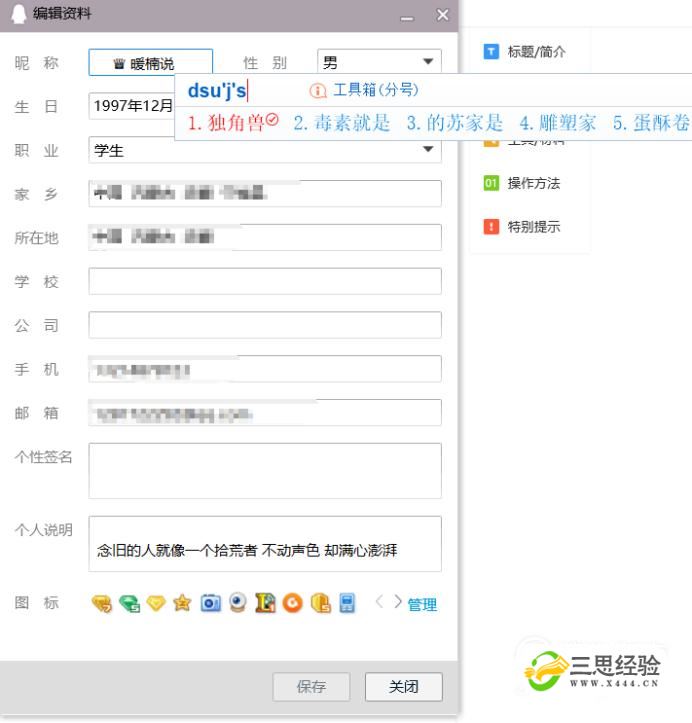Click the gold shield badge icon
This screenshot has height=723, width=692.
click(321, 603)
